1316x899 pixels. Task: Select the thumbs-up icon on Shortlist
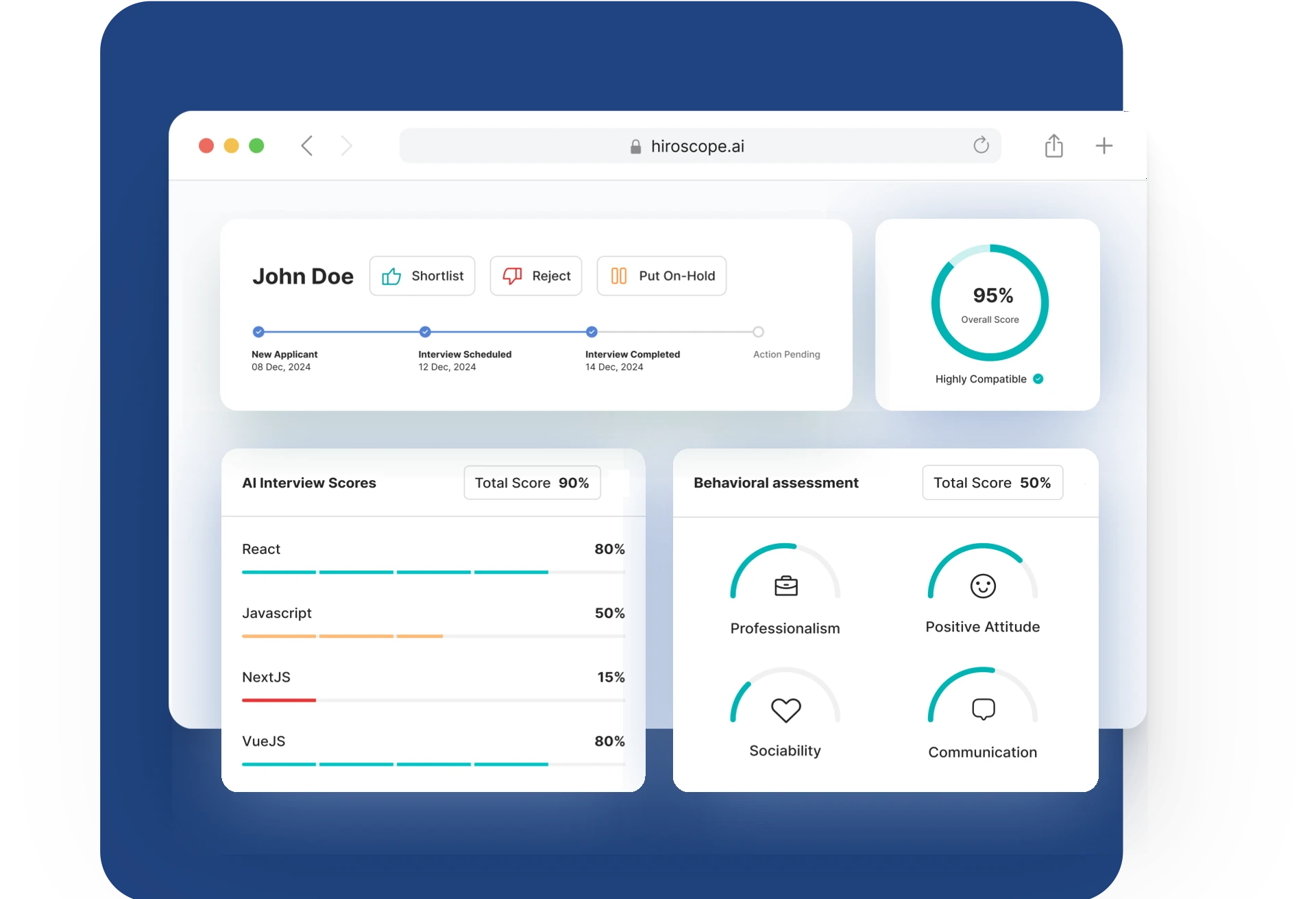391,276
